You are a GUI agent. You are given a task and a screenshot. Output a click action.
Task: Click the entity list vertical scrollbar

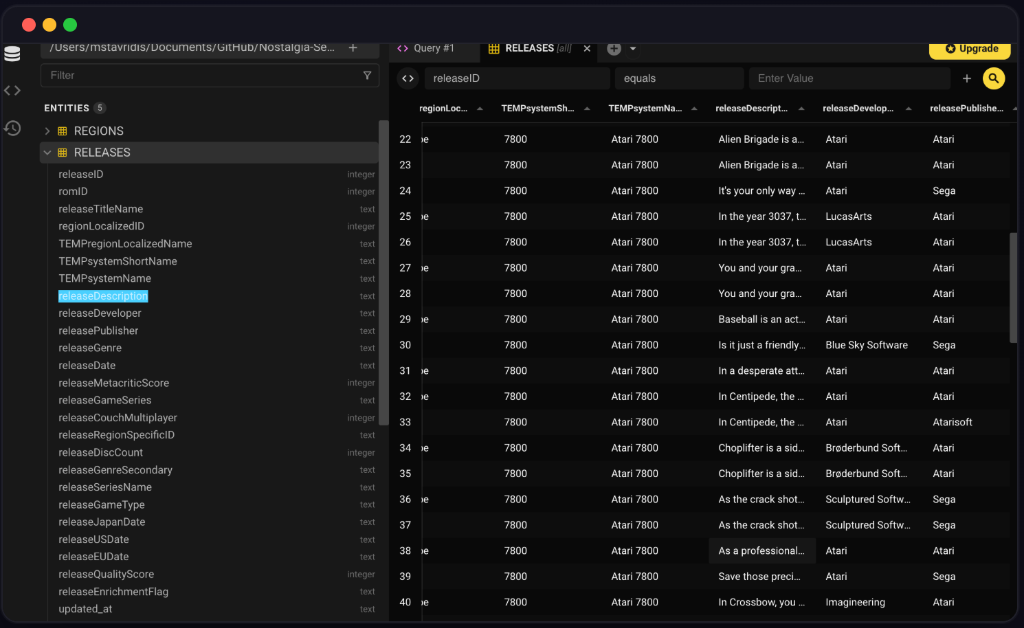coord(383,272)
